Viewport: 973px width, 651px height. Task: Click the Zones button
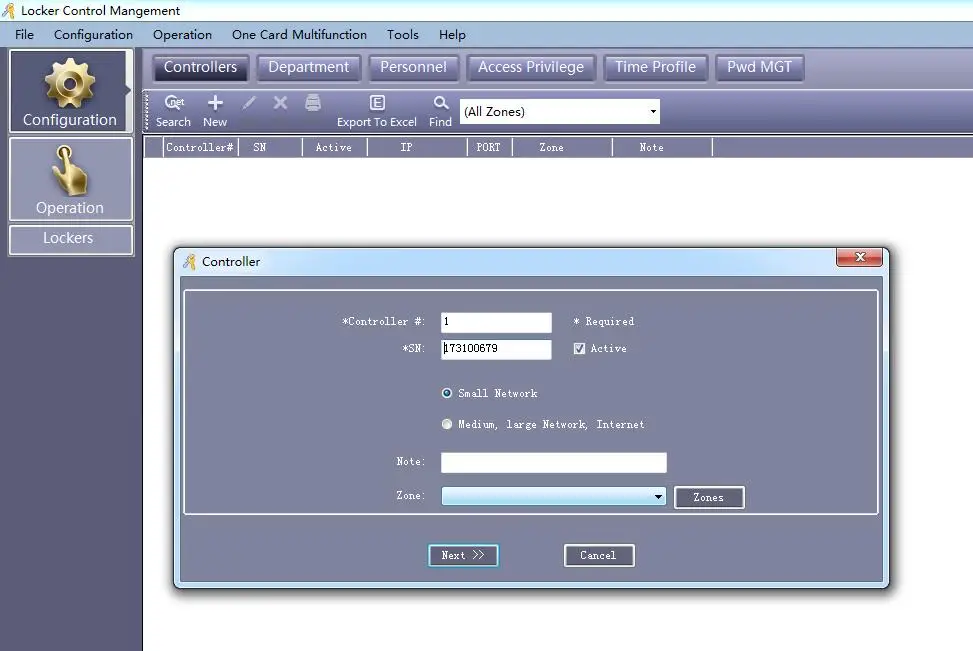point(709,498)
